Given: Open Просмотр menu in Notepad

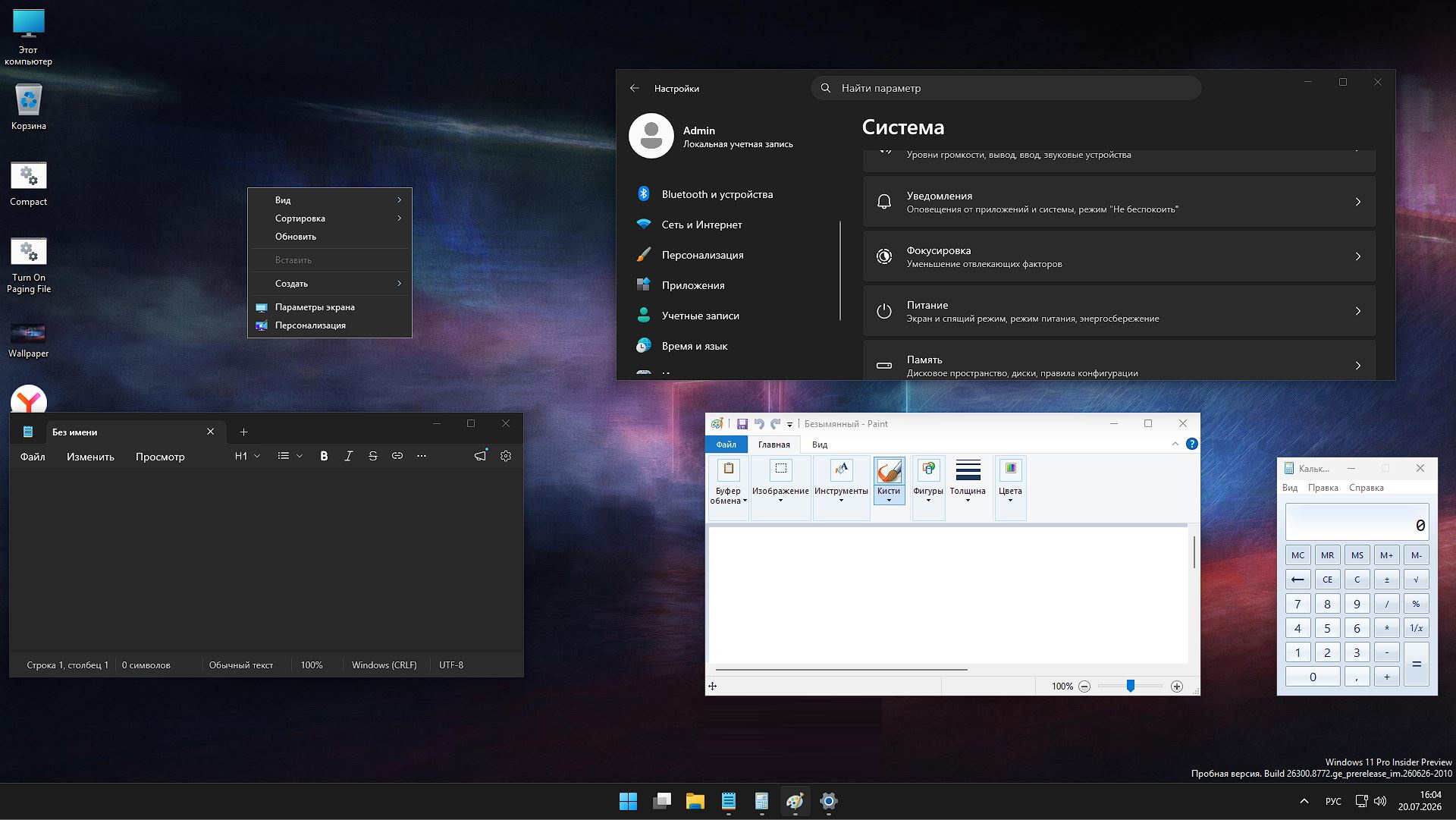Looking at the screenshot, I should 160,457.
